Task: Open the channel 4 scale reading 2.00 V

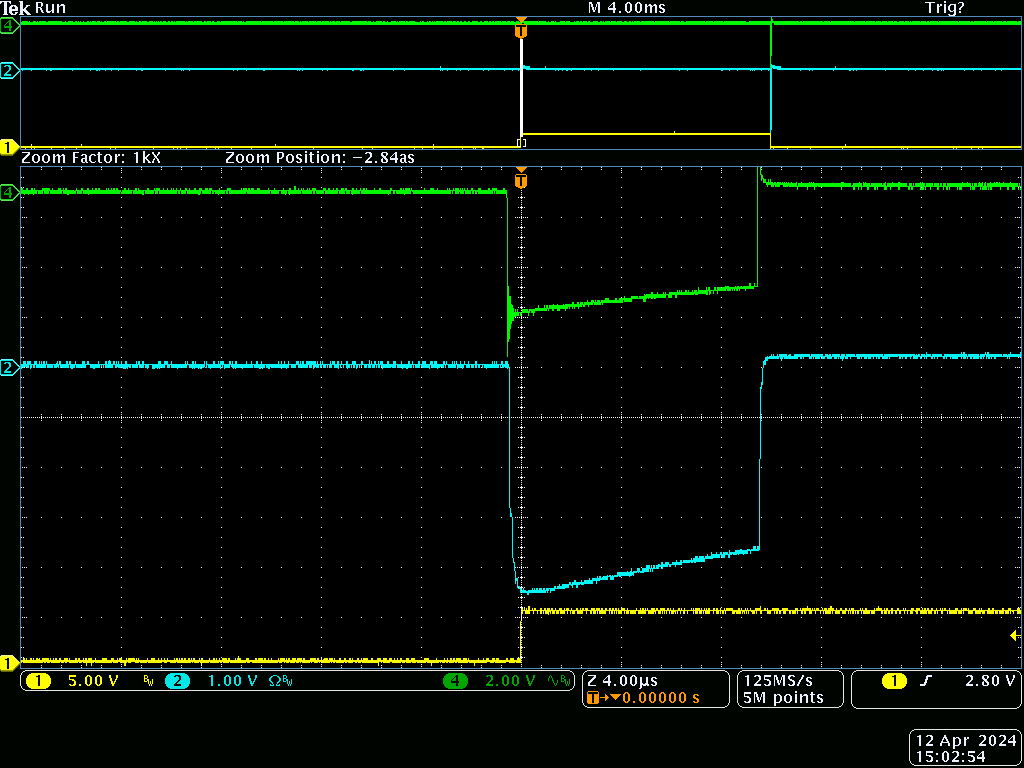Action: point(512,681)
